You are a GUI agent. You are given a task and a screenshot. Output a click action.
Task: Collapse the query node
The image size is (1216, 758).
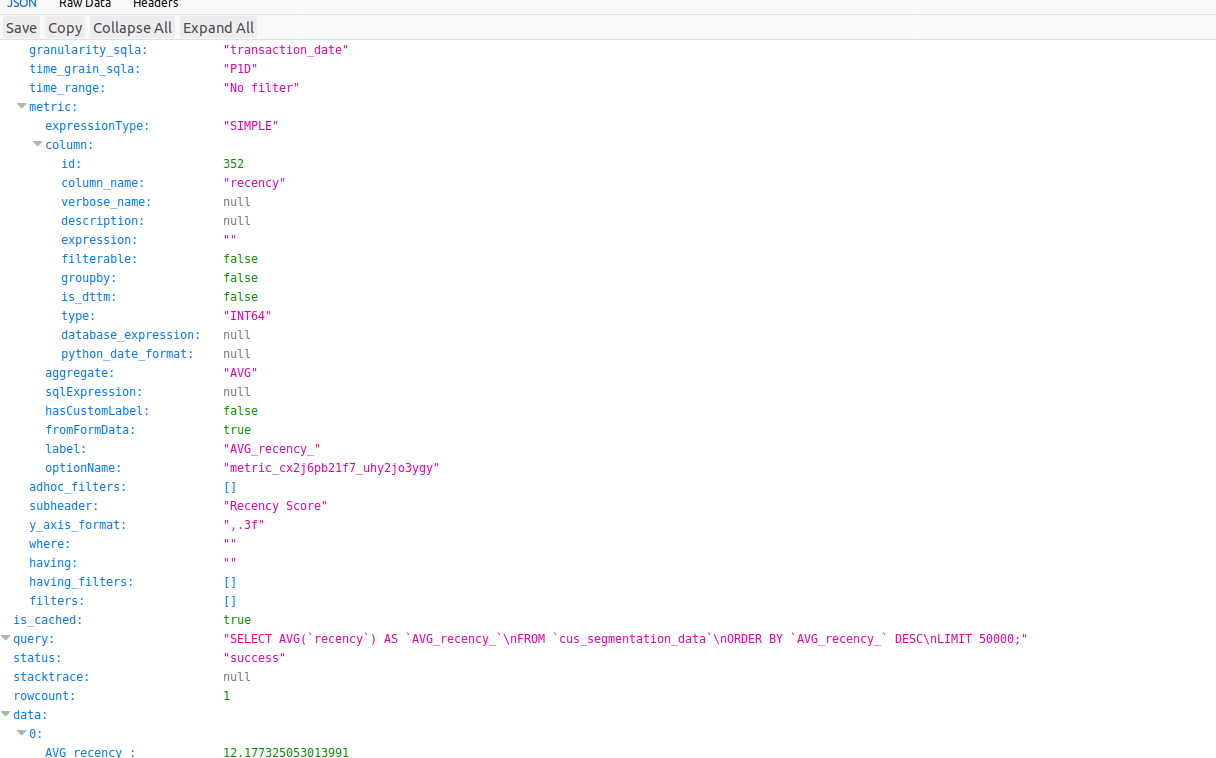coord(6,638)
